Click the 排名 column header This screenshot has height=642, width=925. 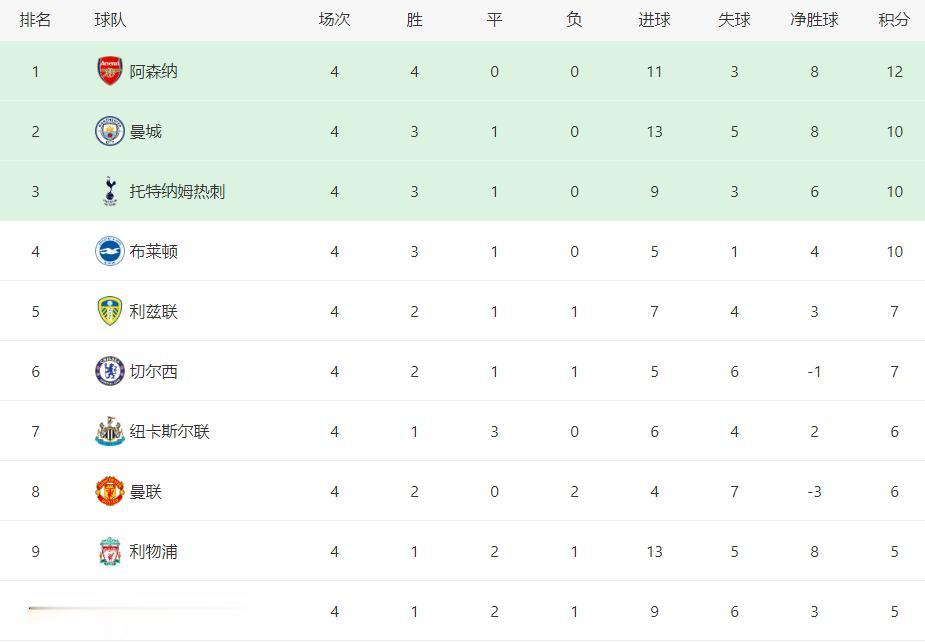[x=35, y=20]
